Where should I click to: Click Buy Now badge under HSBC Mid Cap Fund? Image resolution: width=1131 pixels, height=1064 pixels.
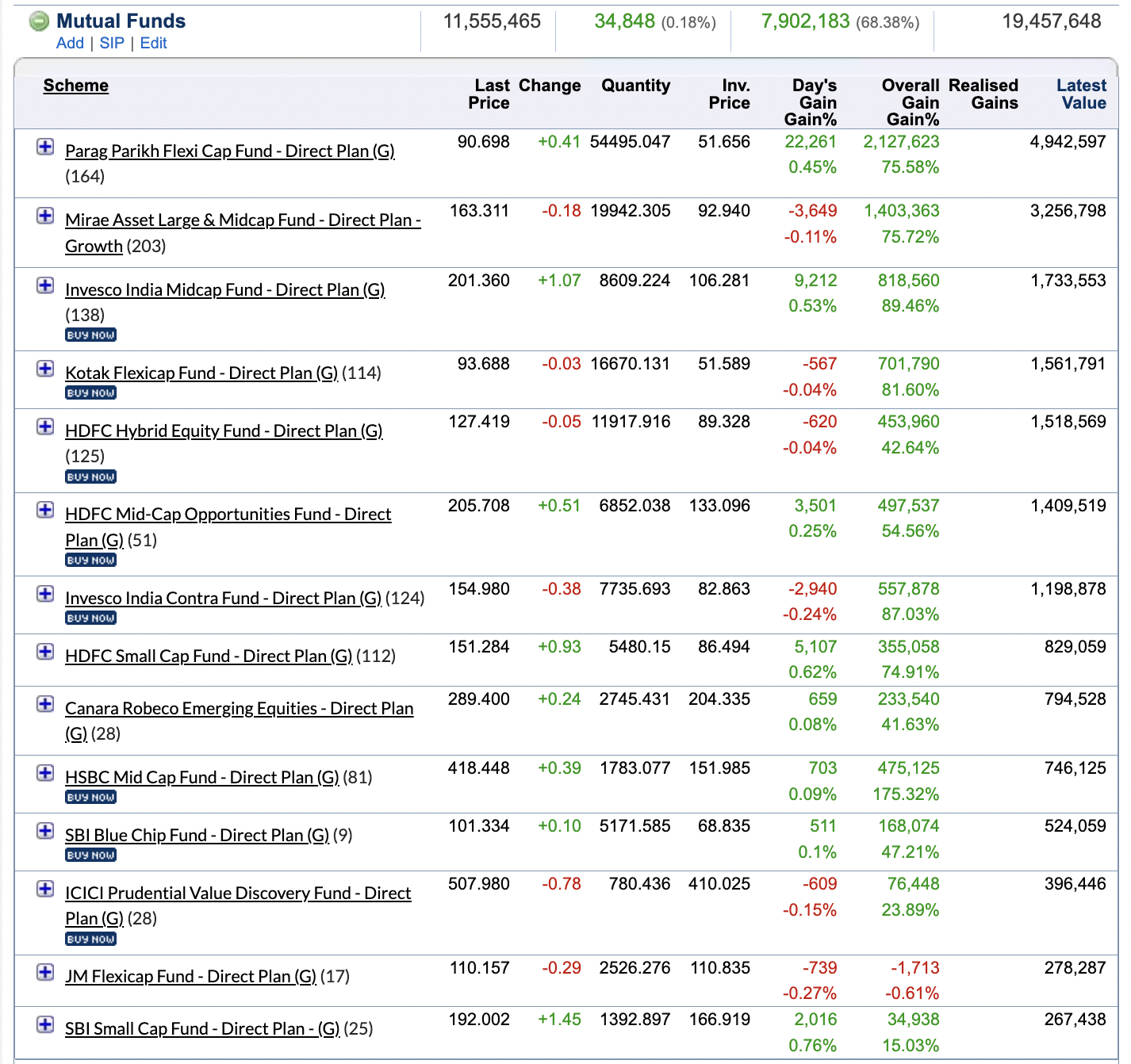coord(91,797)
